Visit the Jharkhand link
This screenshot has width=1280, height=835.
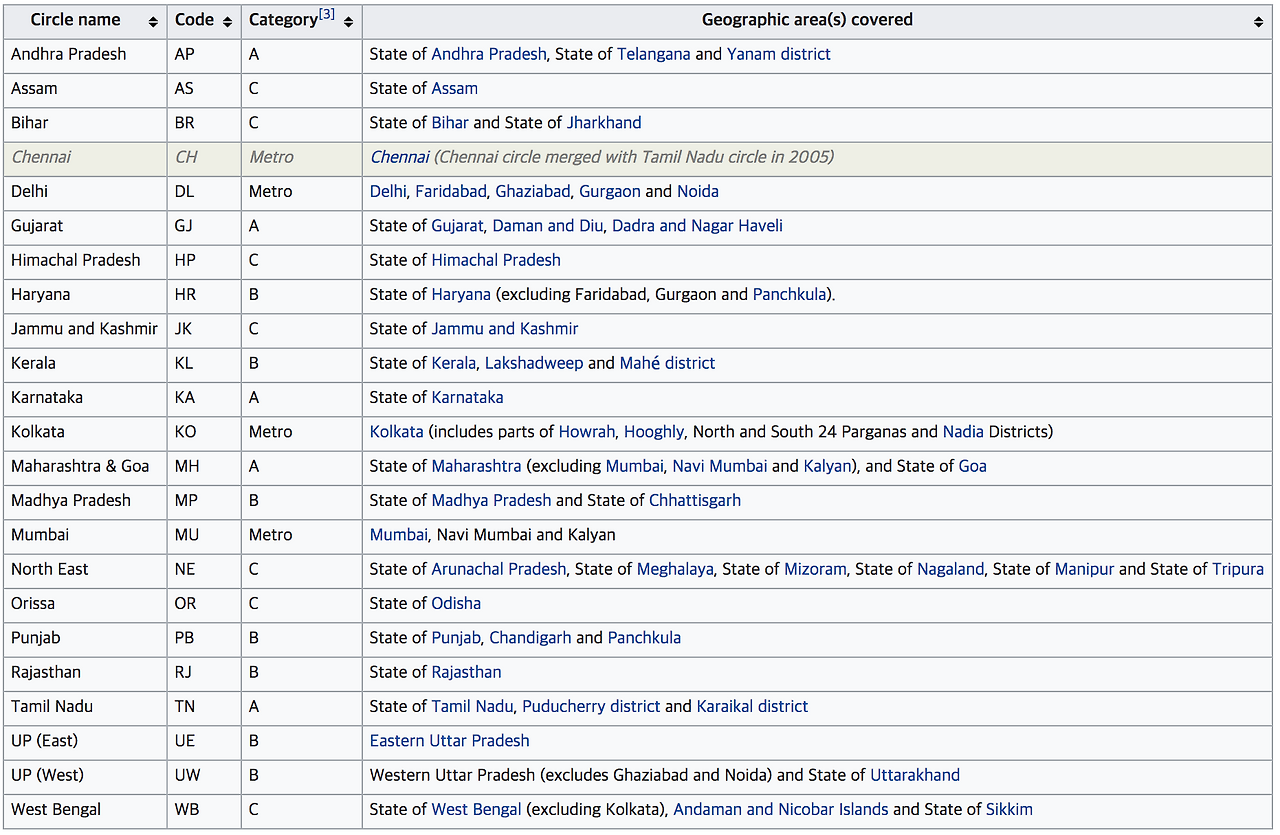pyautogui.click(x=604, y=123)
